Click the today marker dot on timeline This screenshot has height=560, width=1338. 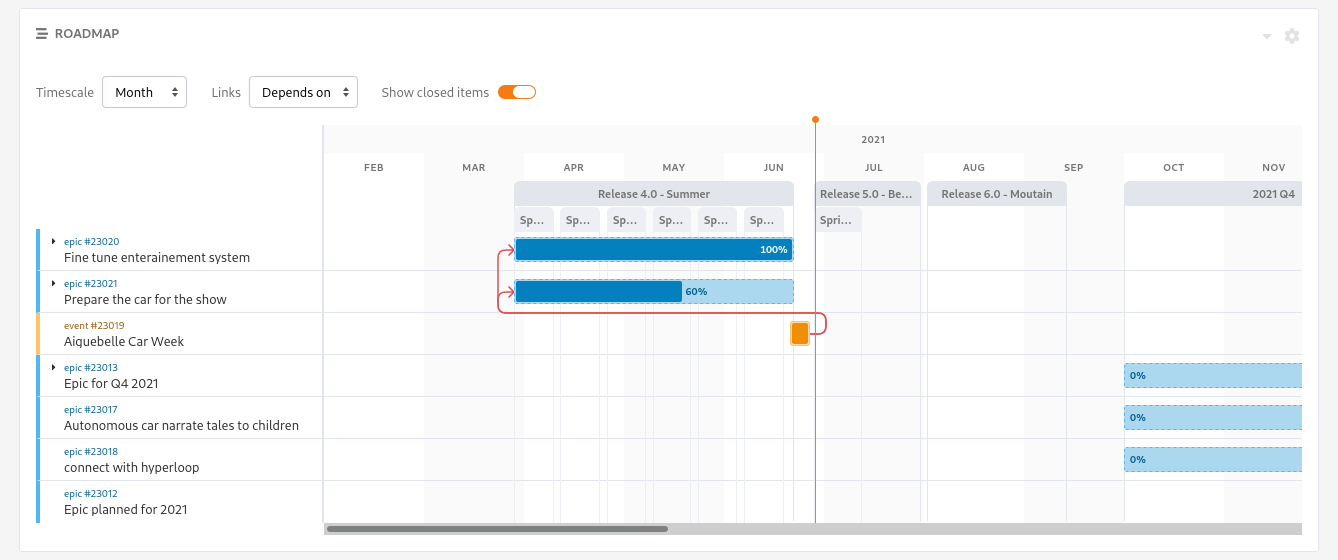(x=815, y=120)
